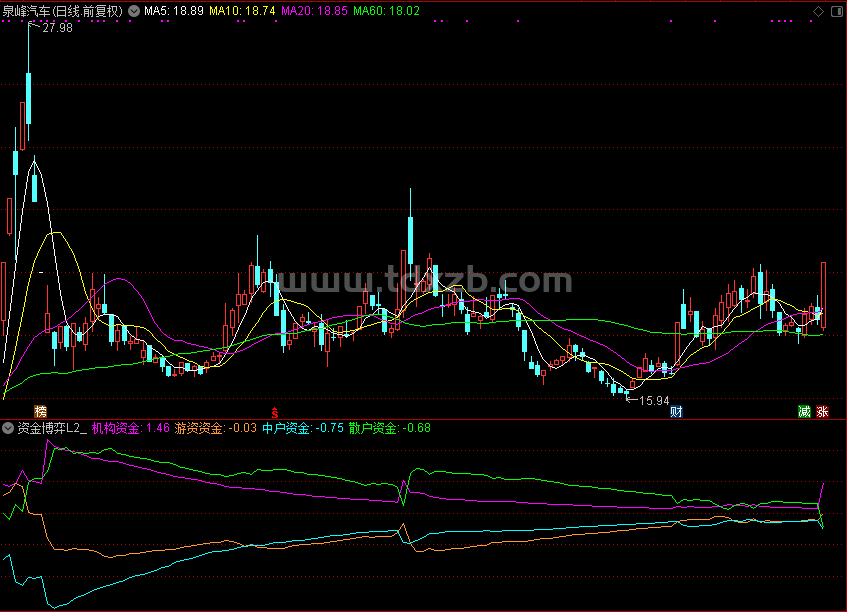Select the 游资资金: -0.03 value
847x612 pixels.
tap(216, 428)
